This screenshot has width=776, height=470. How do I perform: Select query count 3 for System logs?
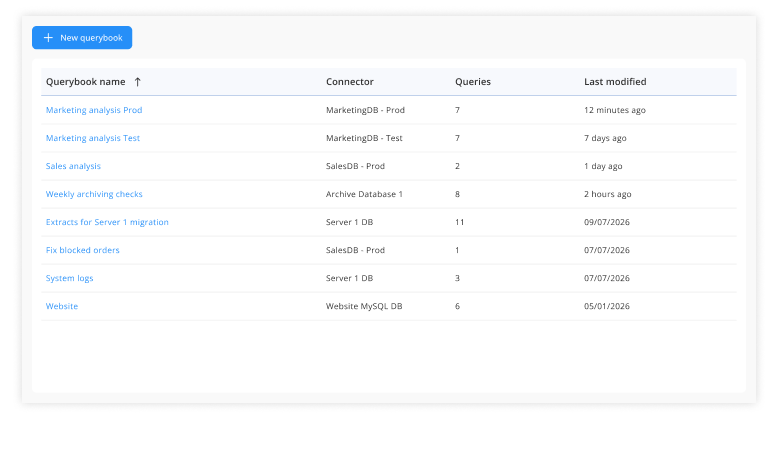click(457, 278)
